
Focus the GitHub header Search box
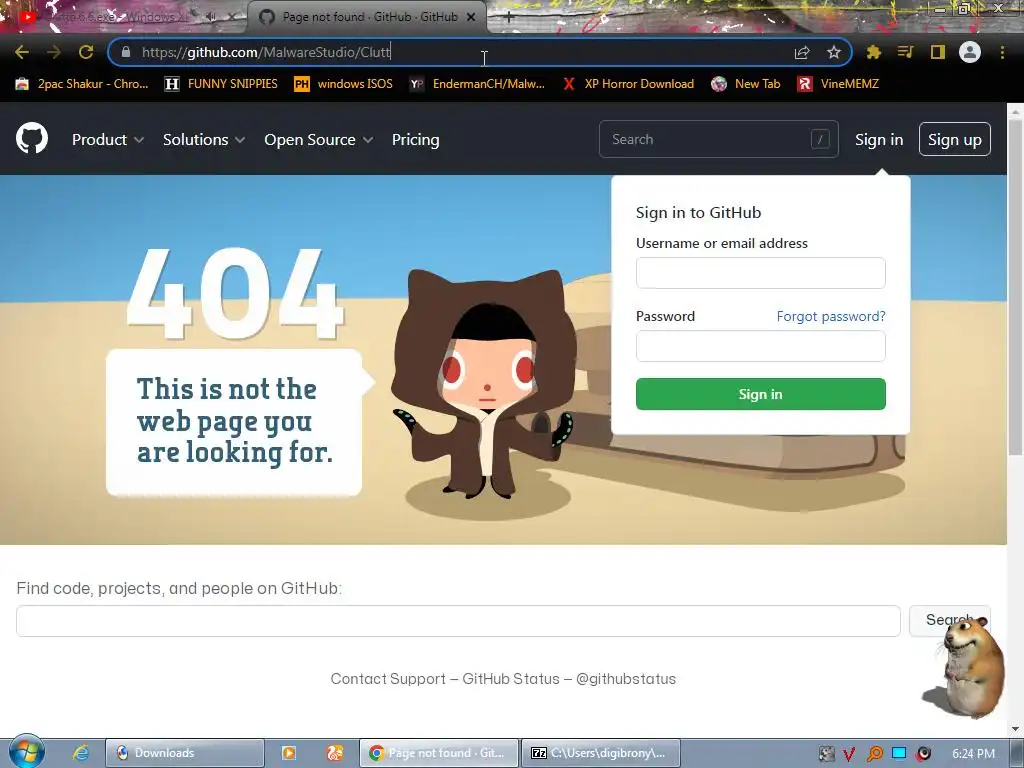[x=718, y=139]
